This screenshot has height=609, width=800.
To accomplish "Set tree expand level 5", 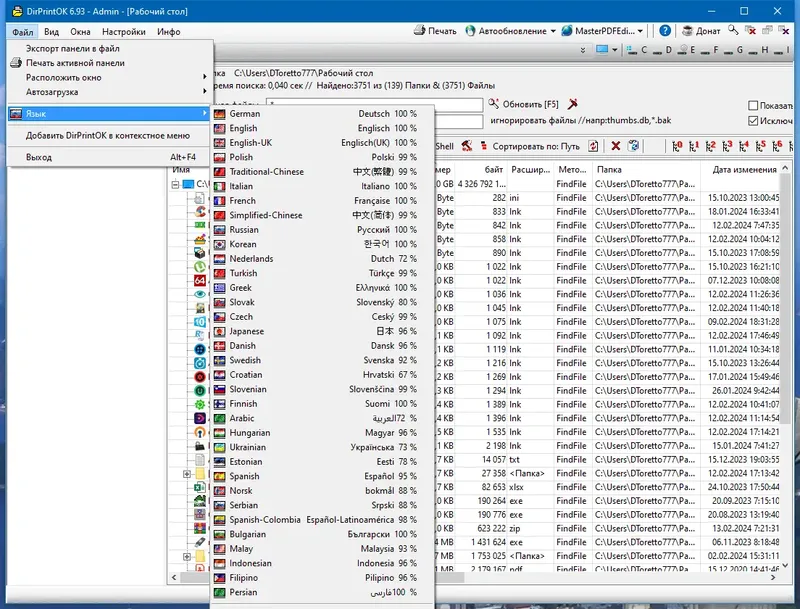I will pyautogui.click(x=761, y=146).
